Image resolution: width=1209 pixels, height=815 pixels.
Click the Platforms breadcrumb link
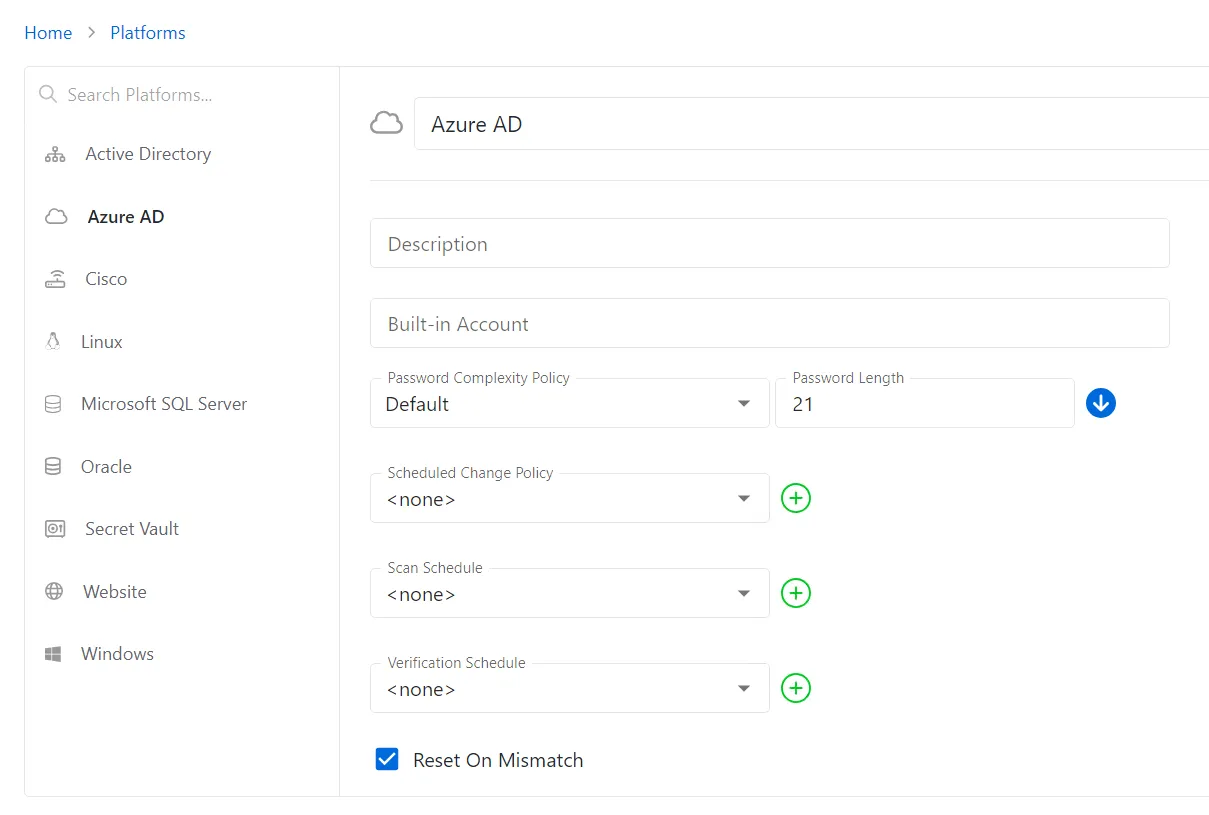coord(147,32)
